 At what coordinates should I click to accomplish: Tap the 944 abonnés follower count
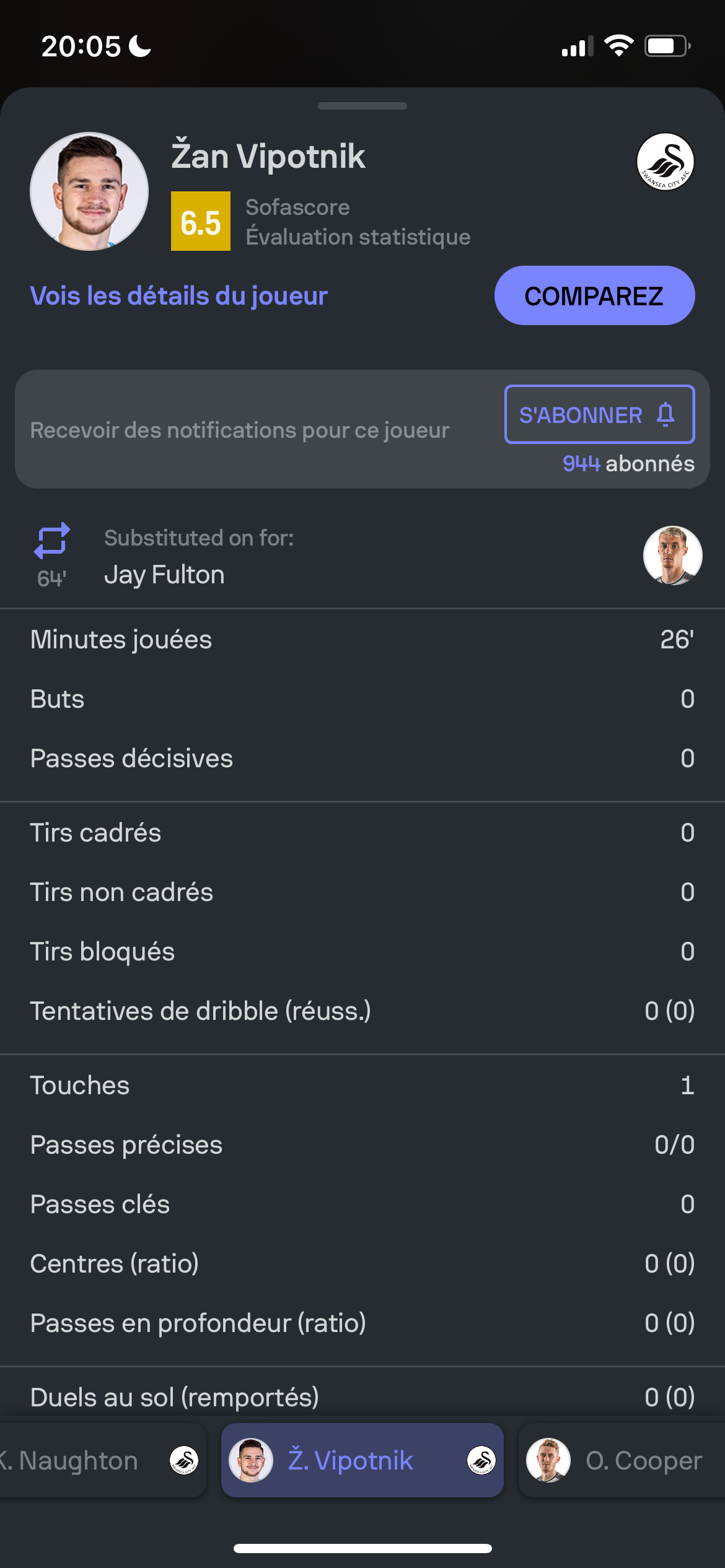pyautogui.click(x=628, y=463)
